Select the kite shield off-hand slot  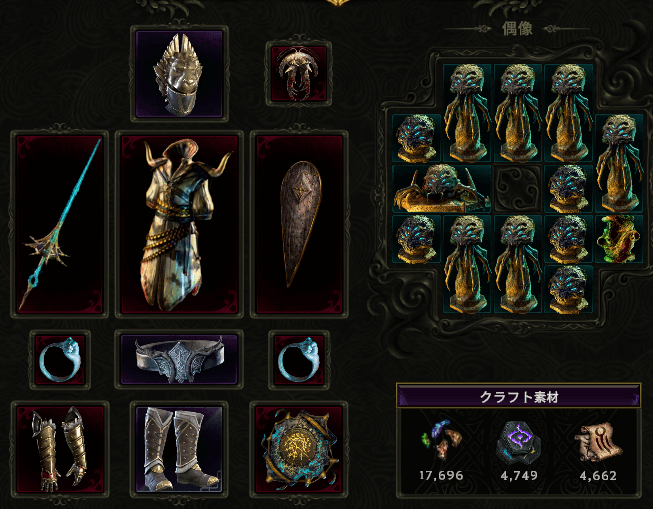(x=299, y=224)
